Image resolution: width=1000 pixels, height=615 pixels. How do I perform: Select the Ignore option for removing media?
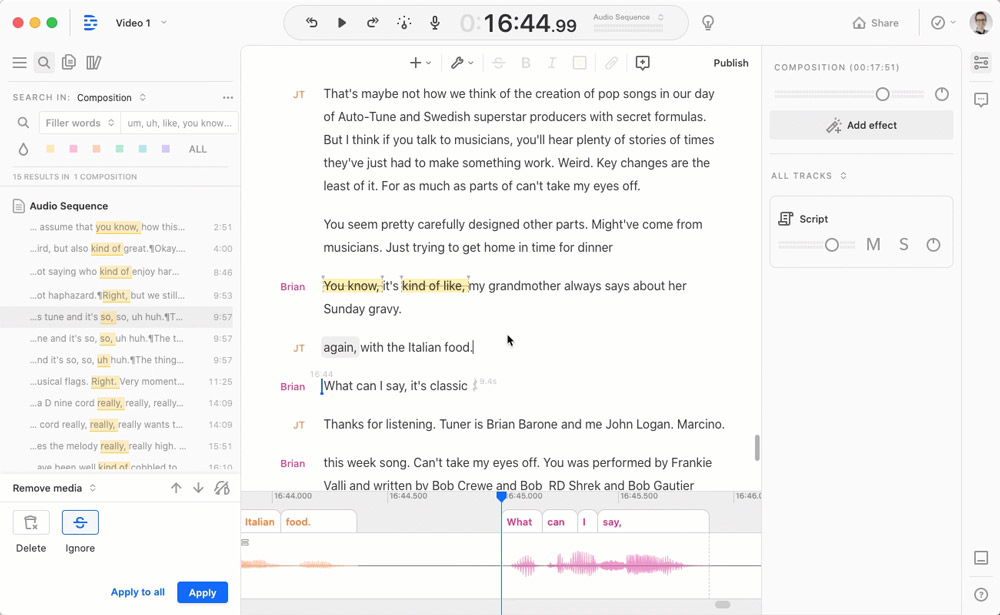pyautogui.click(x=80, y=522)
